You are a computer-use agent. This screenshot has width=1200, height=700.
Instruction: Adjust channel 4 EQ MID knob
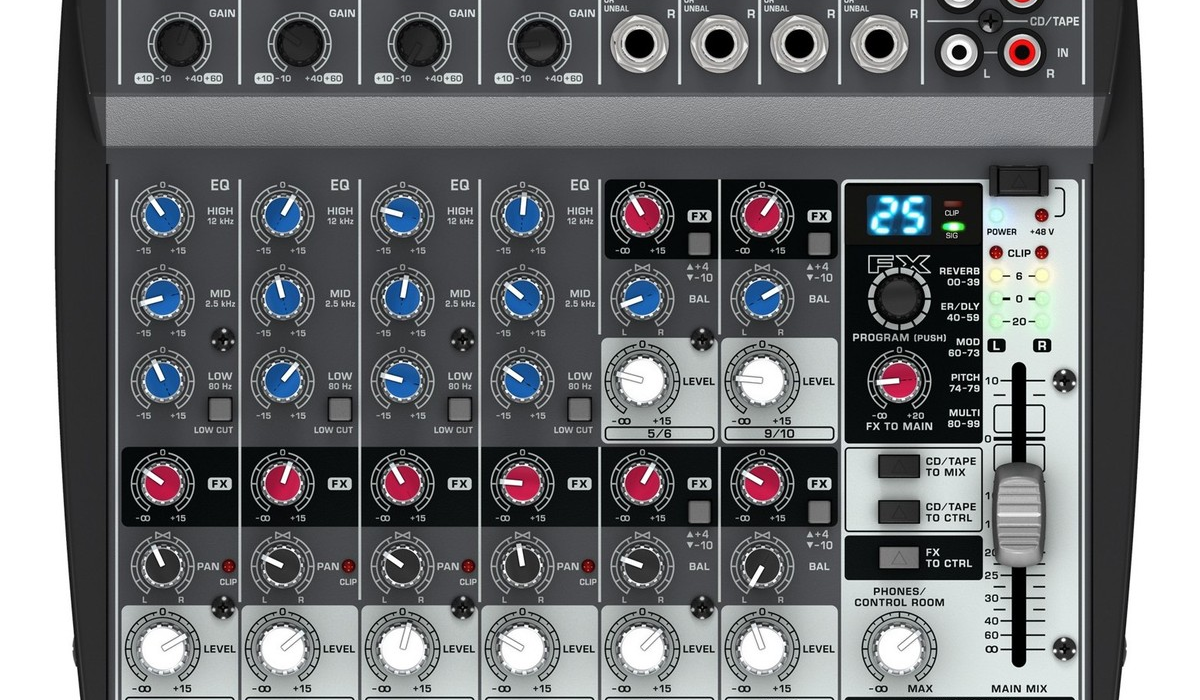click(521, 297)
